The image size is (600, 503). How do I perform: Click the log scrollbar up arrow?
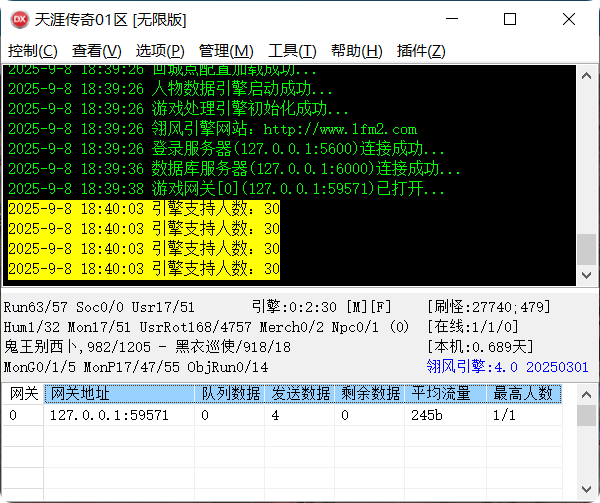click(587, 74)
